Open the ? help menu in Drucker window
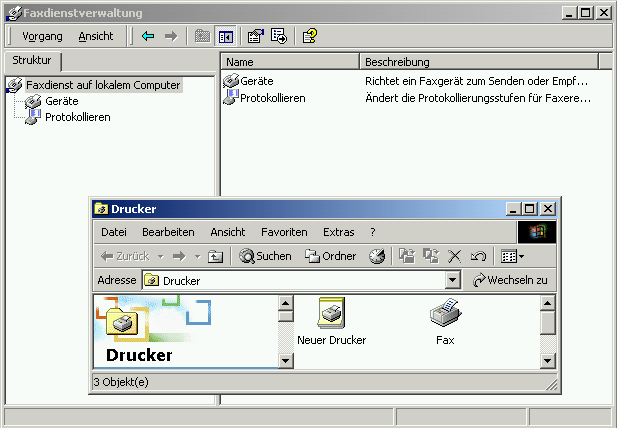The height and width of the screenshot is (428, 617). 373,232
